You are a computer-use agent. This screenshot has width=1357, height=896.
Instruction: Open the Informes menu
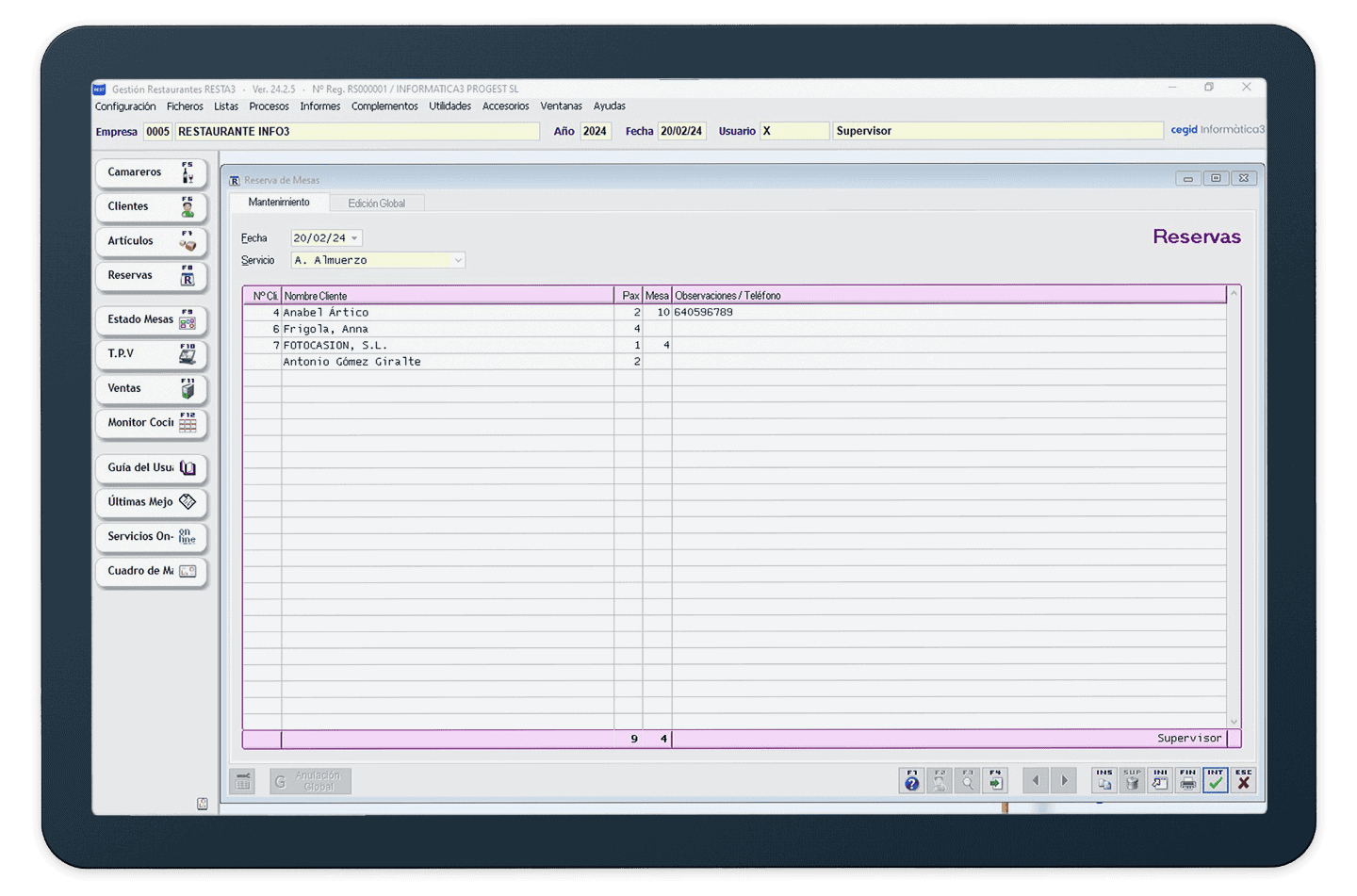(x=319, y=106)
